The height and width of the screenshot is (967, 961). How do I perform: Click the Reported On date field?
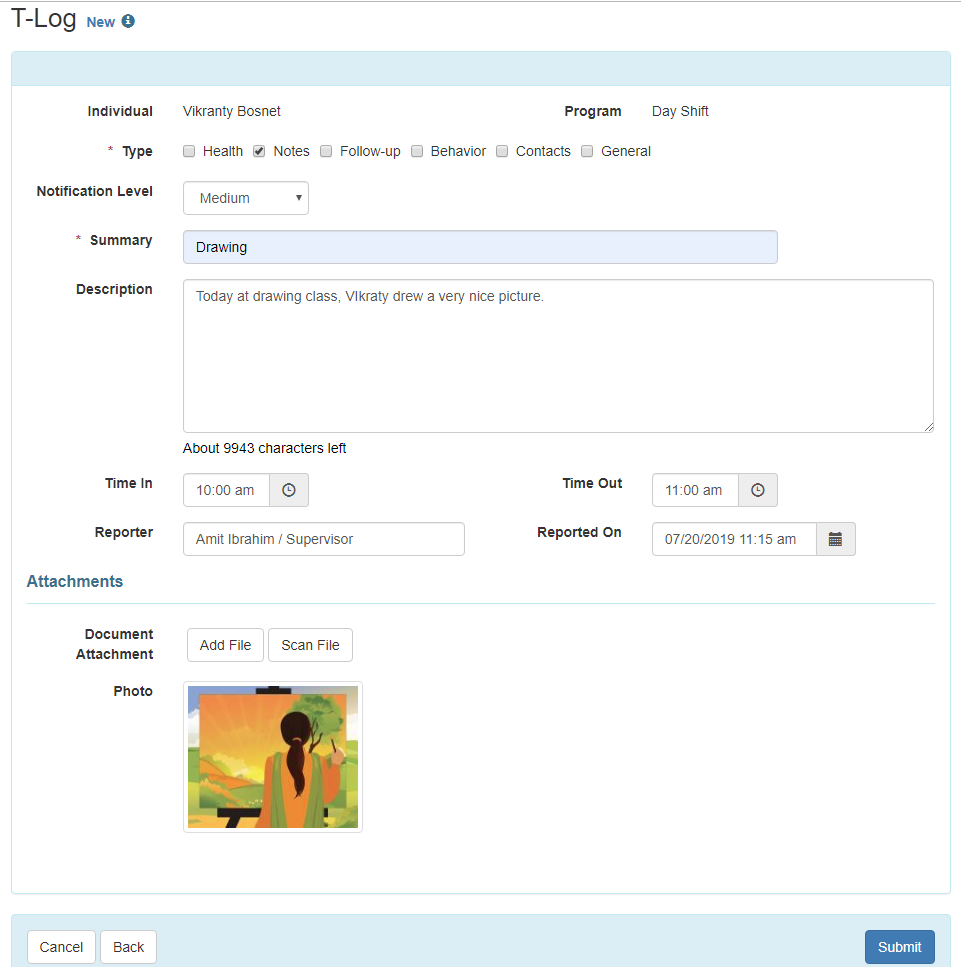coord(734,539)
